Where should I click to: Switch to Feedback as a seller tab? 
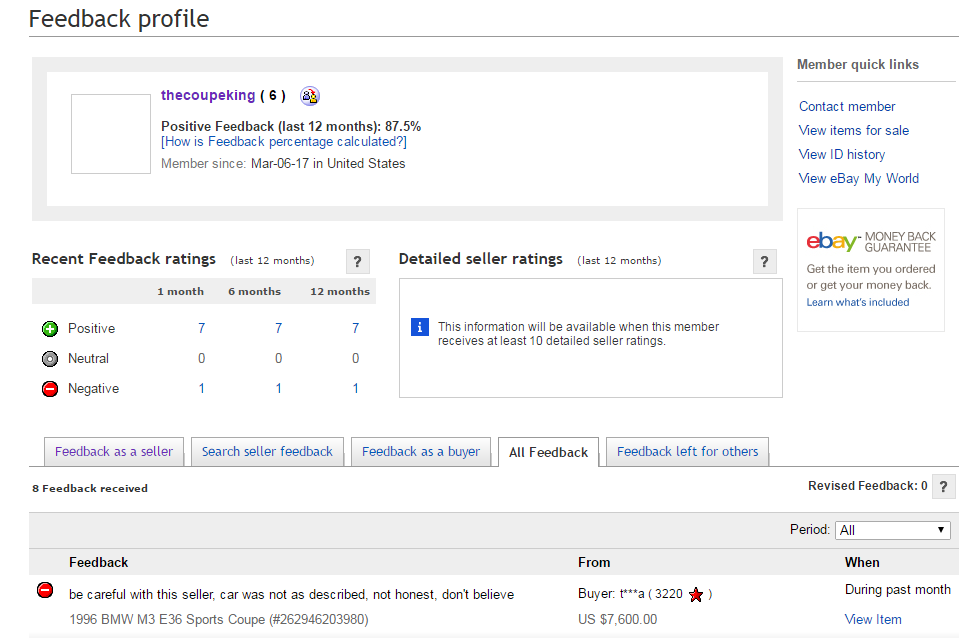(114, 452)
